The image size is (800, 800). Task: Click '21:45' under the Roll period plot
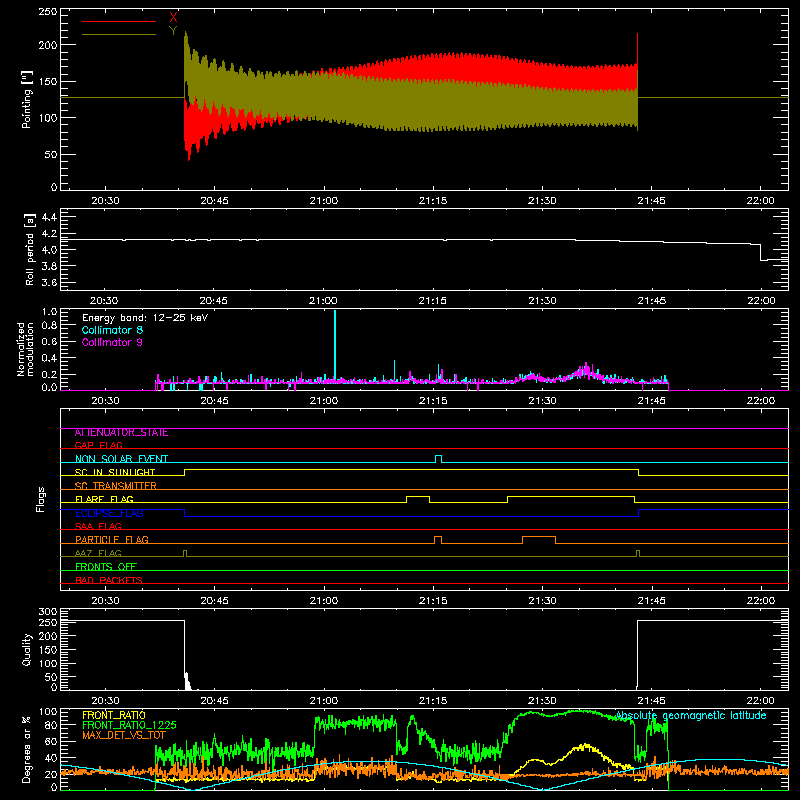coord(652,301)
